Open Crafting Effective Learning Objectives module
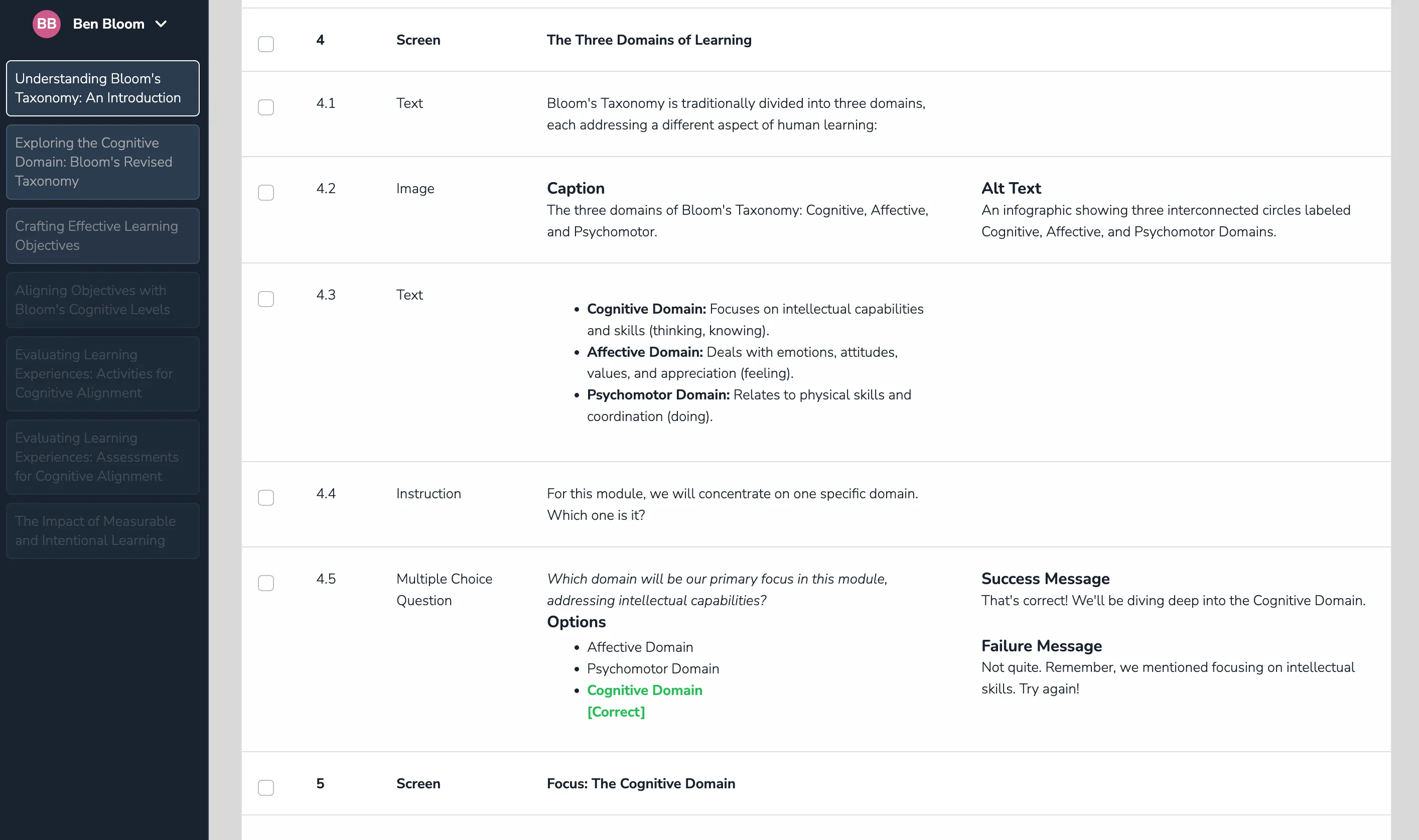The height and width of the screenshot is (840, 1419). point(102,235)
